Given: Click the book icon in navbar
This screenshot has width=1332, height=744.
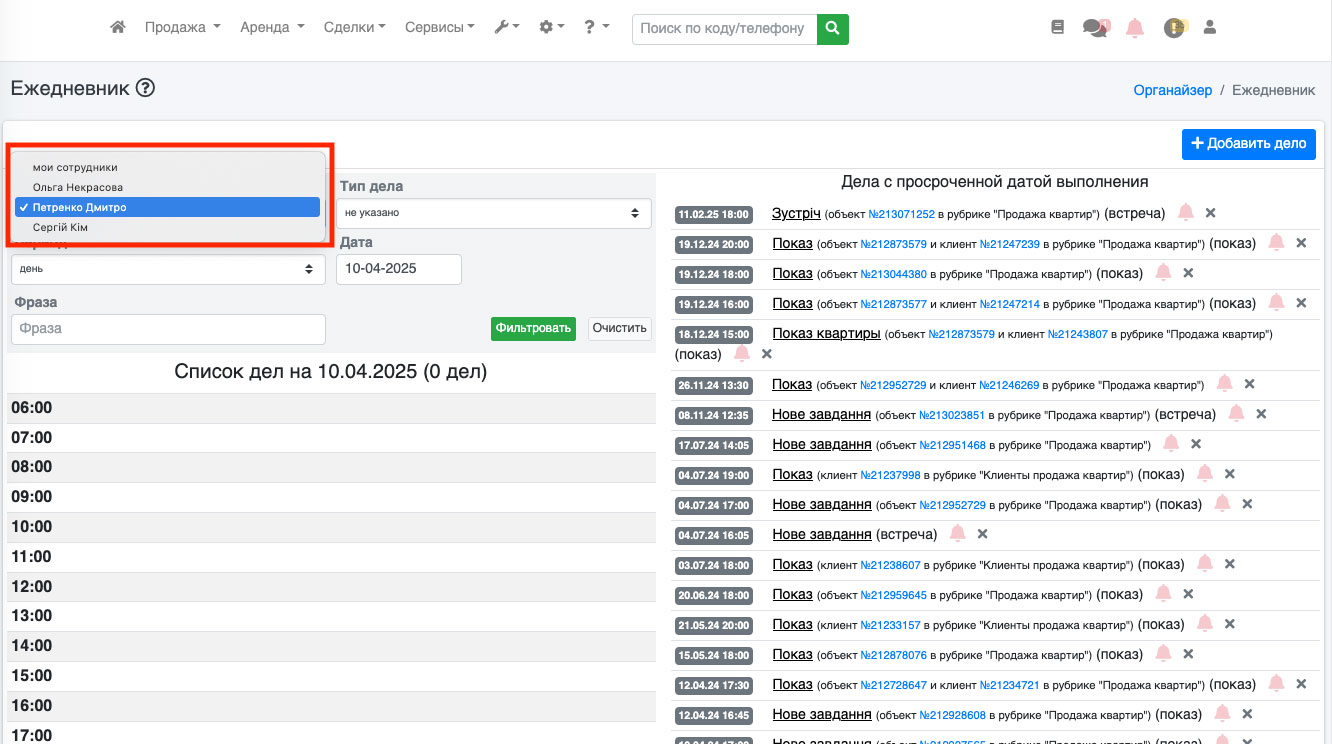Looking at the screenshot, I should 1058,28.
